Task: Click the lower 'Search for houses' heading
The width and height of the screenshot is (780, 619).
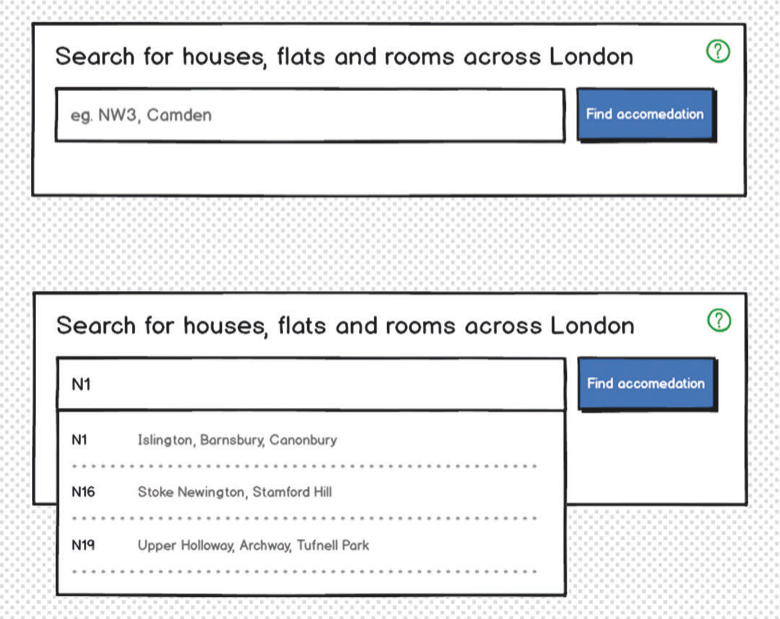Action: [x=345, y=326]
